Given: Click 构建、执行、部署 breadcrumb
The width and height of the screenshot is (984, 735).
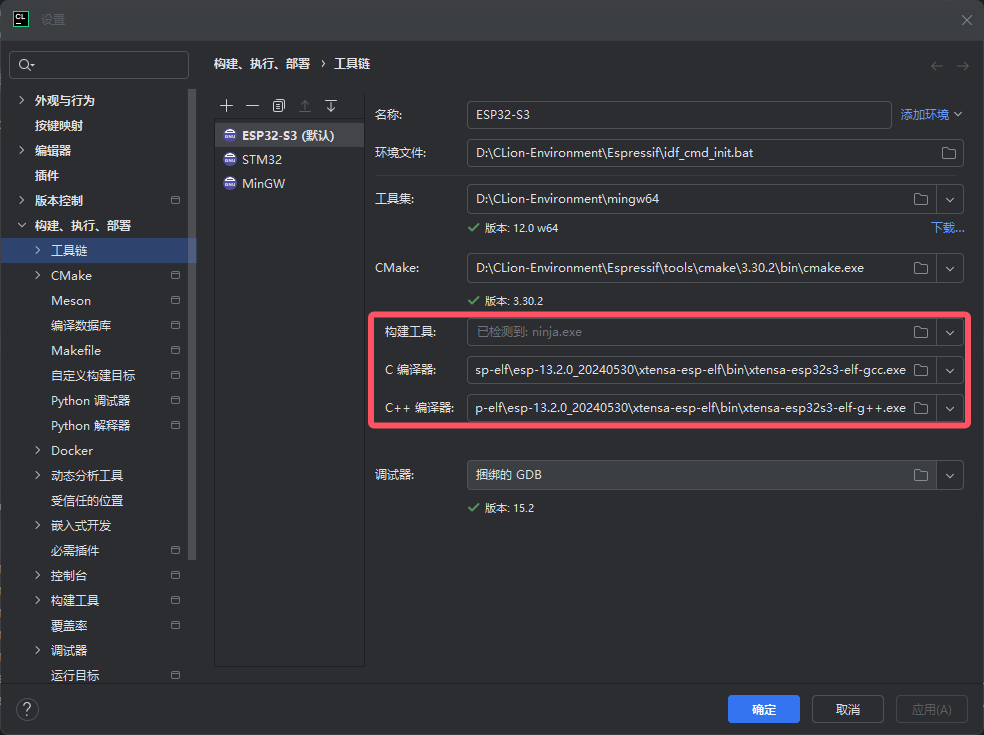Looking at the screenshot, I should pos(262,64).
